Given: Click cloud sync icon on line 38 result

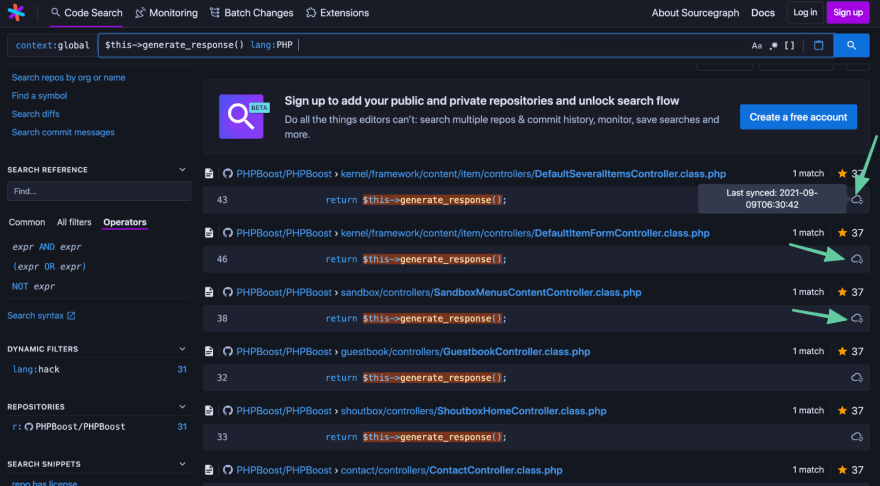Looking at the screenshot, I should coord(856,318).
